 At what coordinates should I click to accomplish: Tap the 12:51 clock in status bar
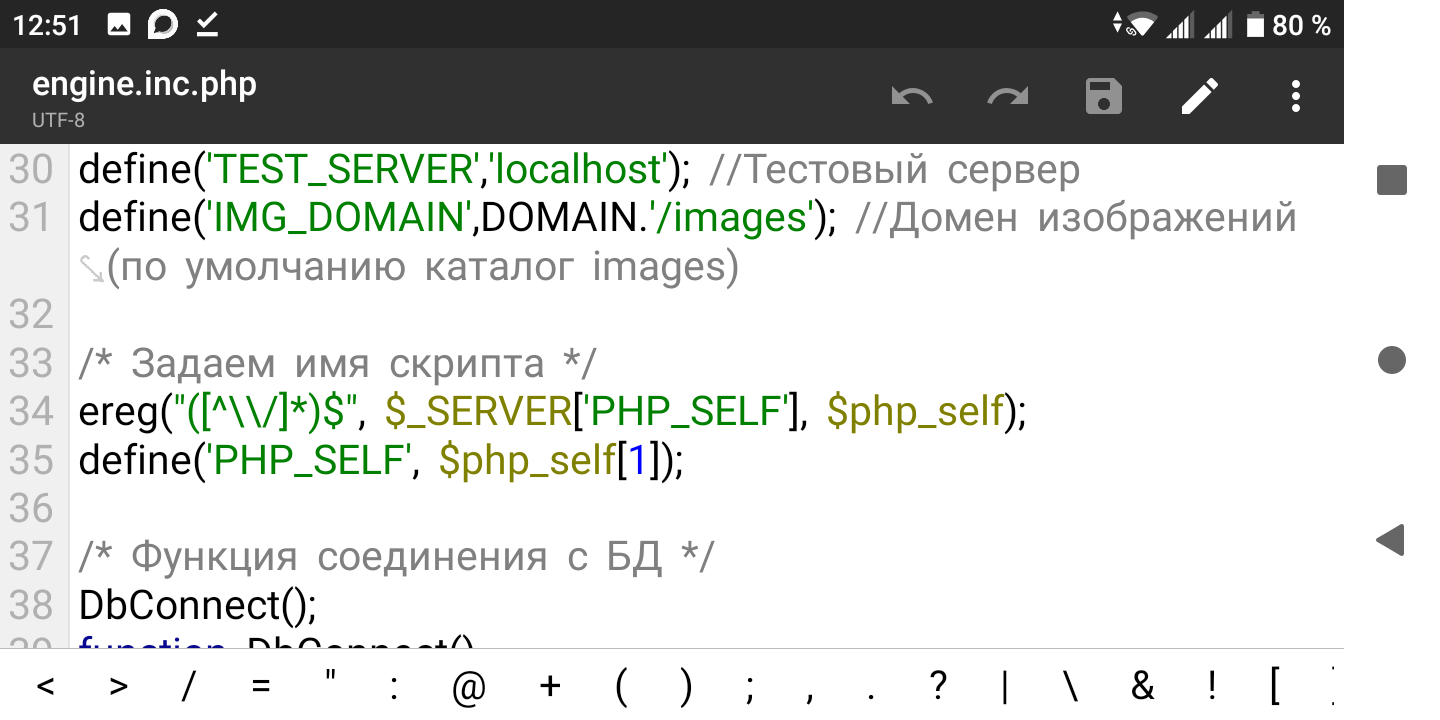tap(47, 25)
